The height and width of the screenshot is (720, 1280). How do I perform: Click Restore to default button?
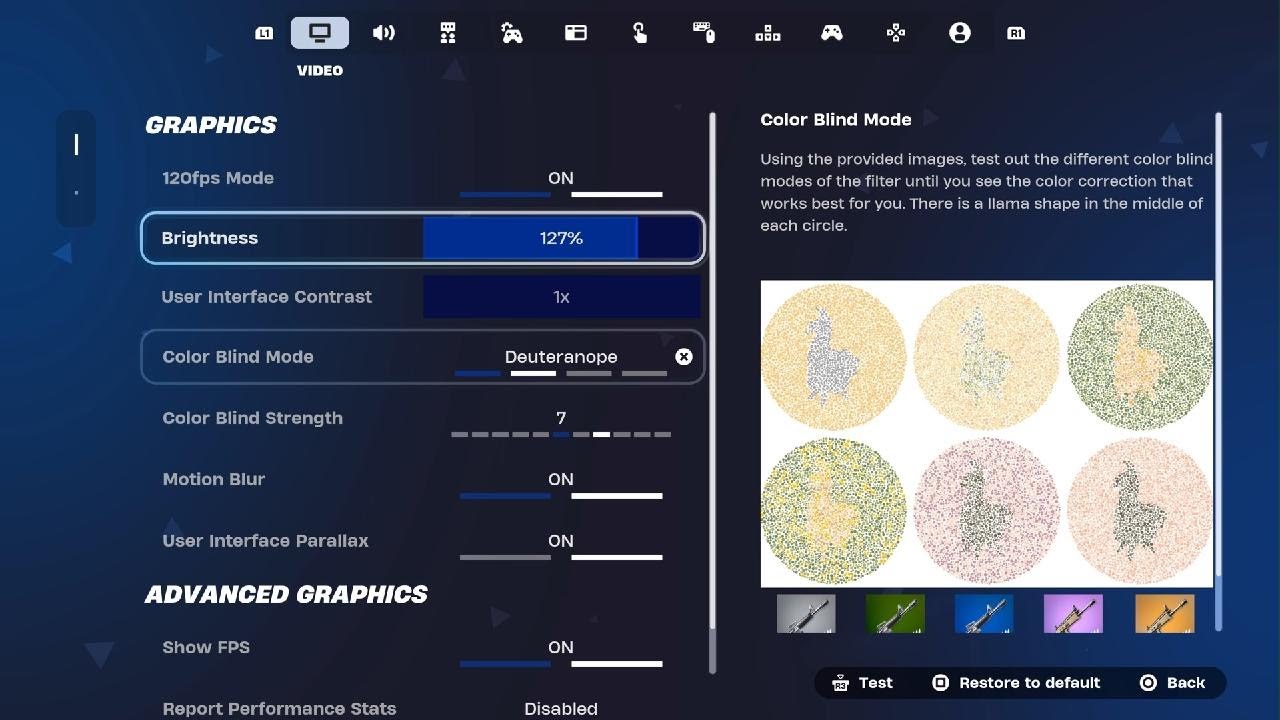coord(1016,683)
